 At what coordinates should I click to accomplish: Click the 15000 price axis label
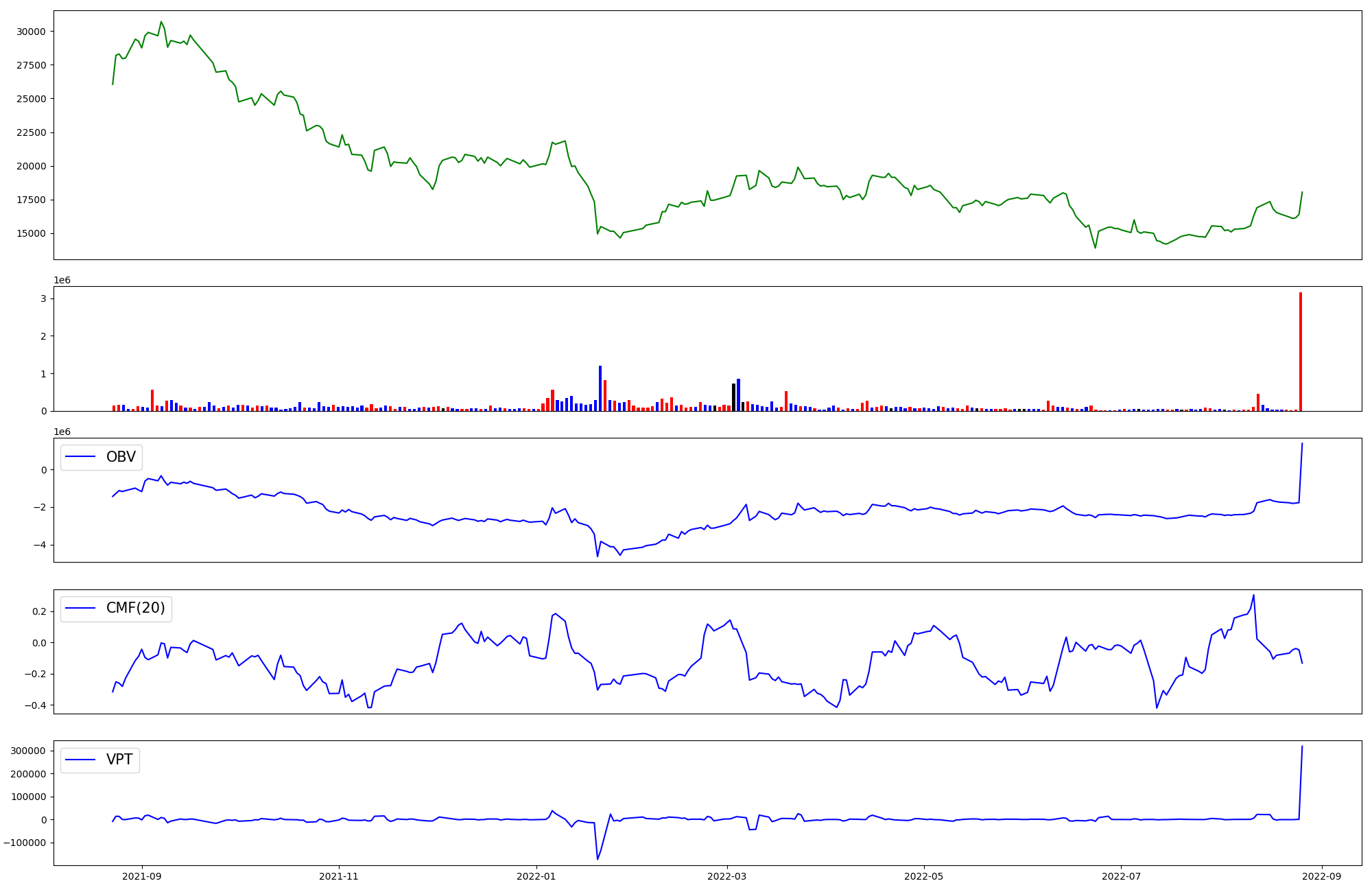(x=32, y=233)
